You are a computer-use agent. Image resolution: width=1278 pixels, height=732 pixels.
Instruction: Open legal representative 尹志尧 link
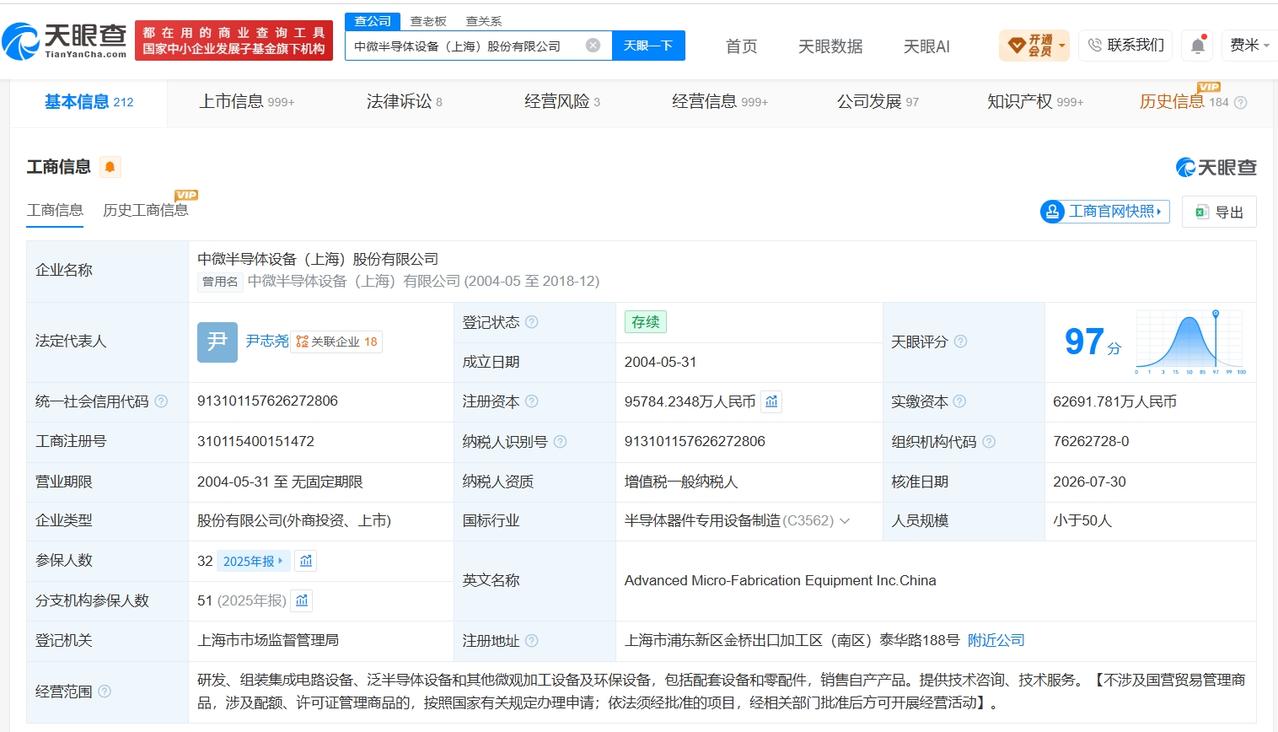pyautogui.click(x=267, y=342)
